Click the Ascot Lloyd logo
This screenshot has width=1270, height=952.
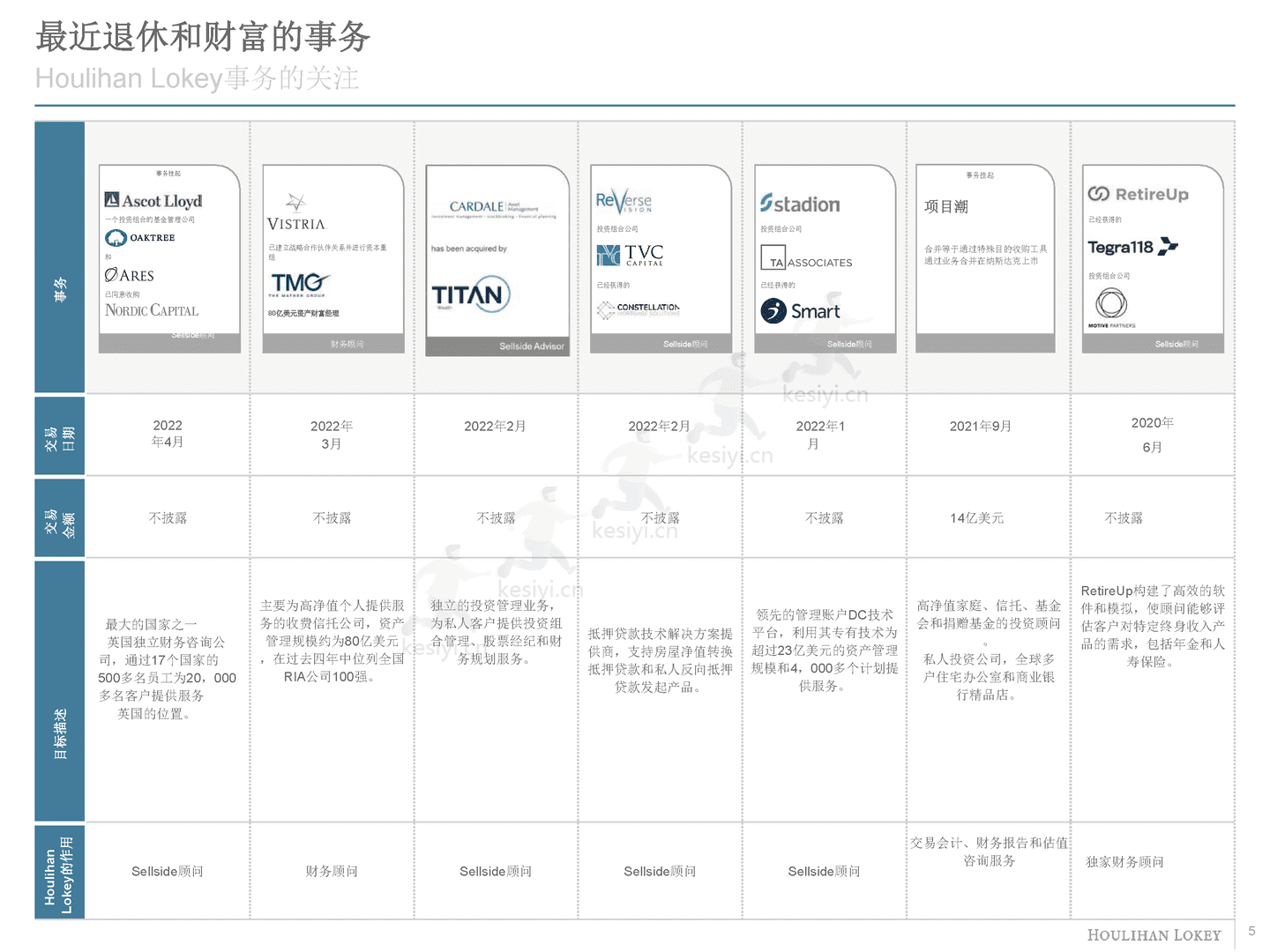click(153, 201)
